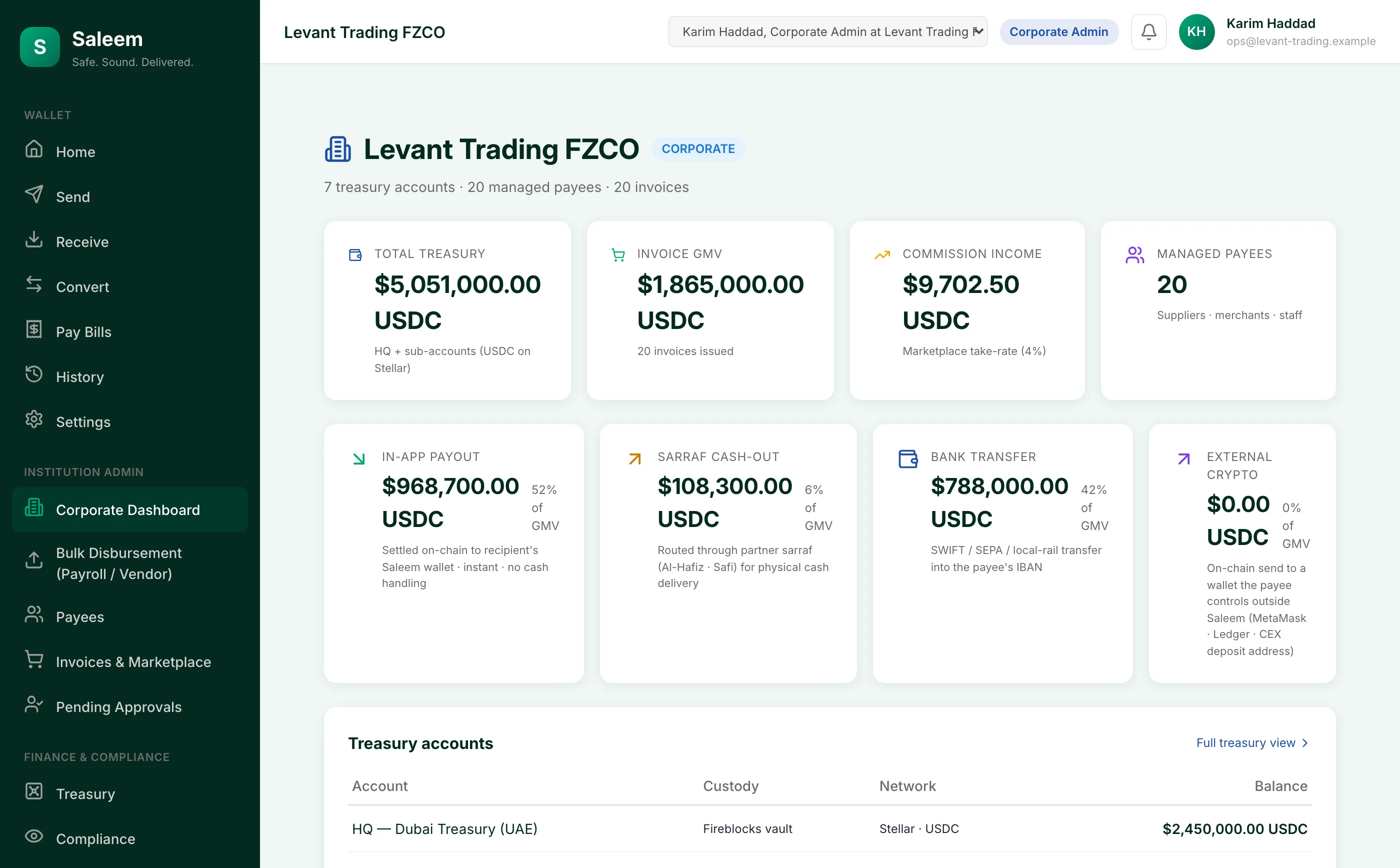Click the $1,865,000.00 USDC invoice GMV value
Image resolution: width=1400 pixels, height=868 pixels.
pos(720,302)
